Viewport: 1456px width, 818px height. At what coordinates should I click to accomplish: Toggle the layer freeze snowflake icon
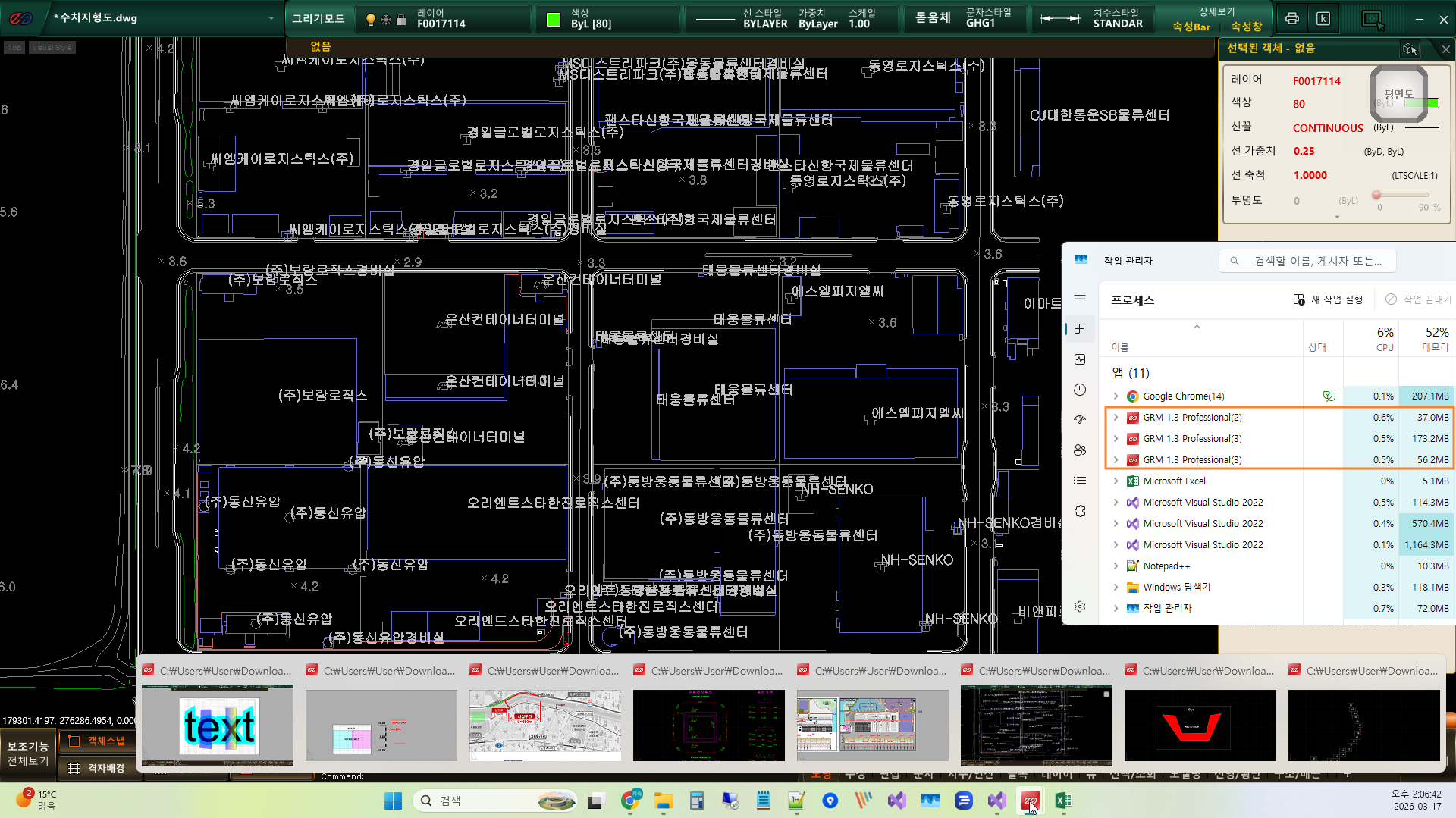[386, 20]
